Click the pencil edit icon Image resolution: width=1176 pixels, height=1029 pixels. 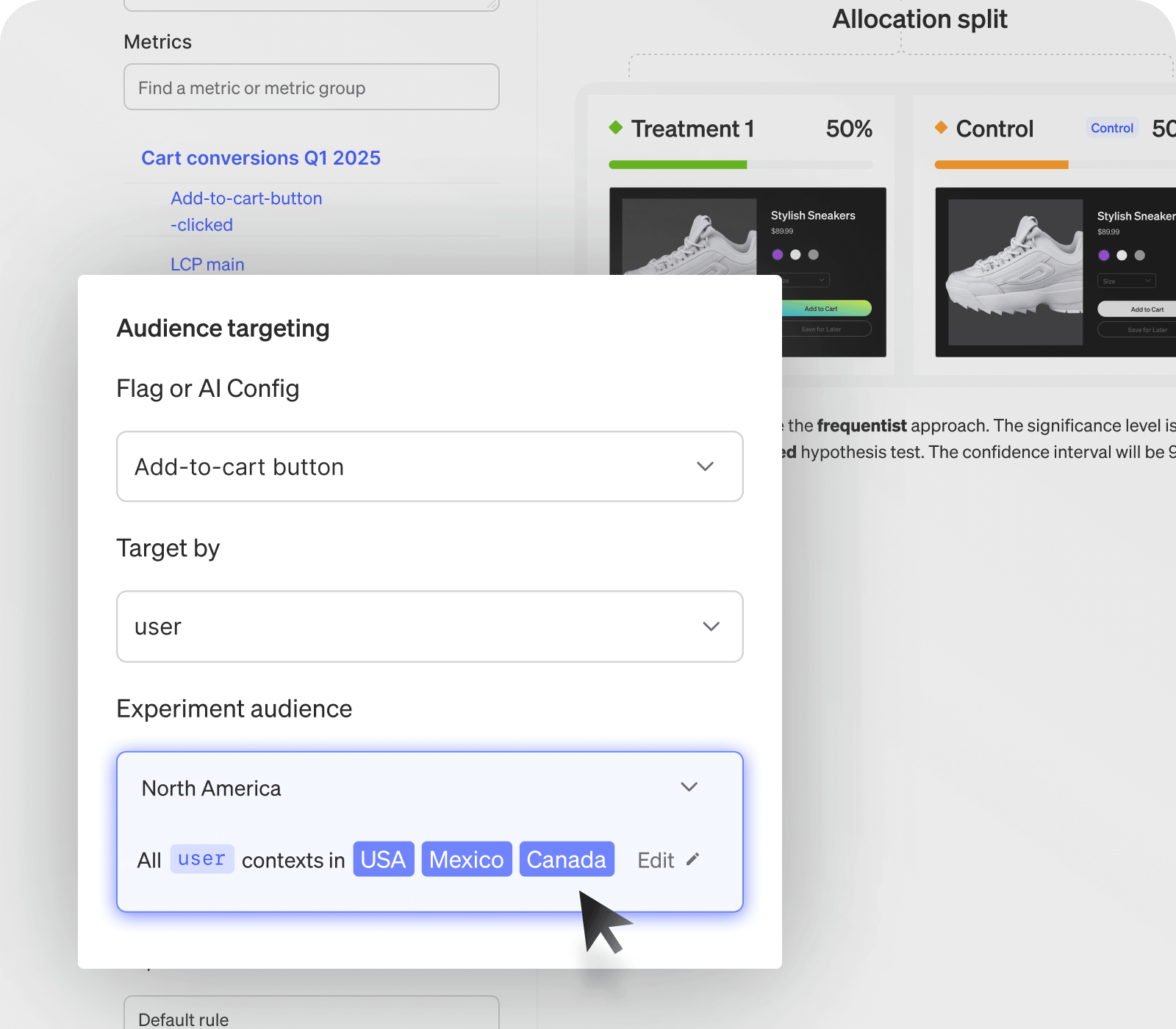pos(692,859)
